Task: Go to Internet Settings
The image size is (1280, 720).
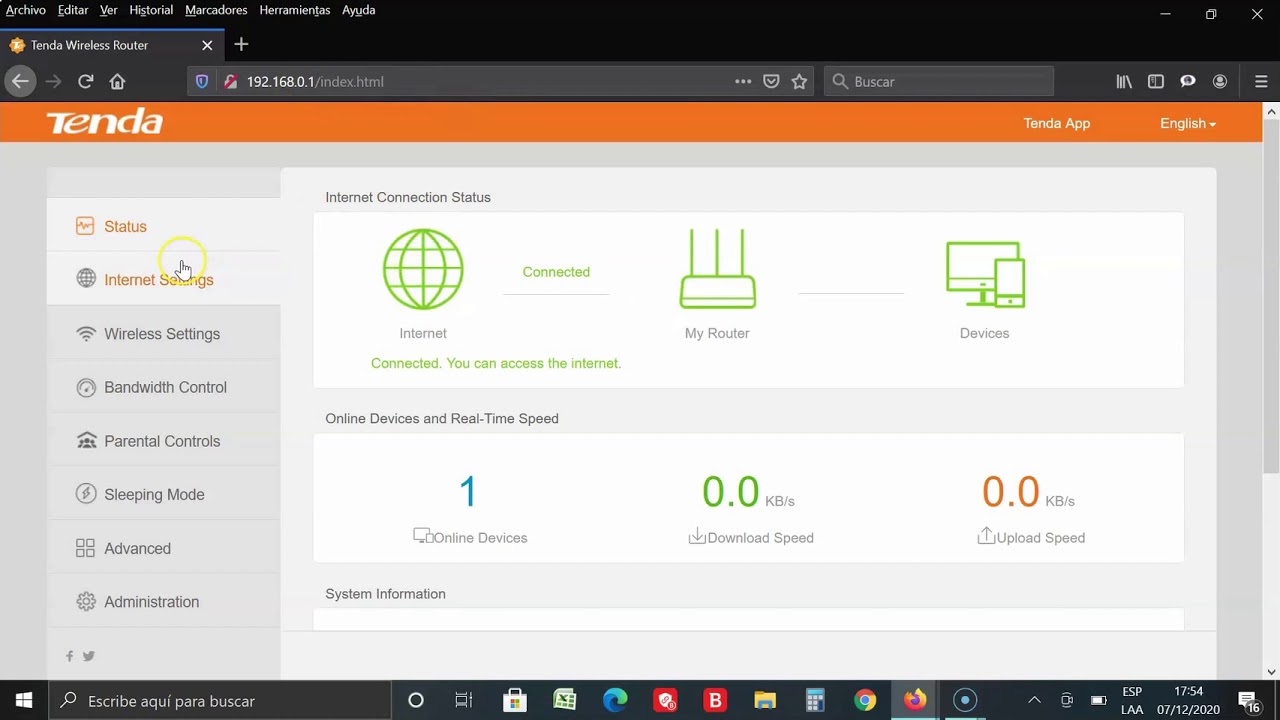Action: pyautogui.click(x=163, y=280)
